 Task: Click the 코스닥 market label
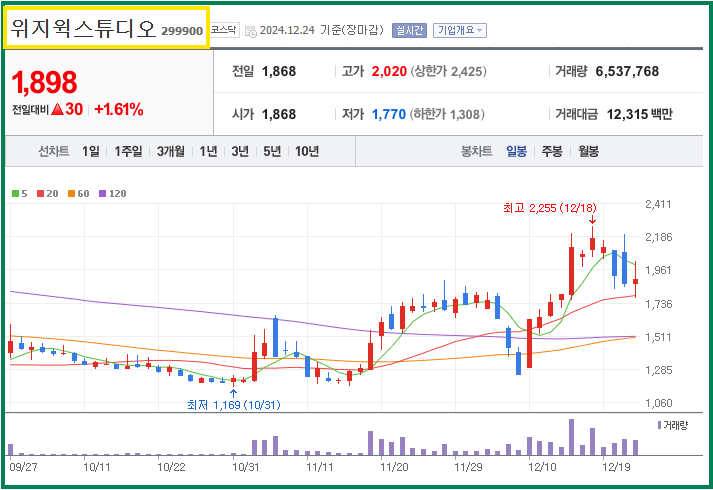(224, 30)
